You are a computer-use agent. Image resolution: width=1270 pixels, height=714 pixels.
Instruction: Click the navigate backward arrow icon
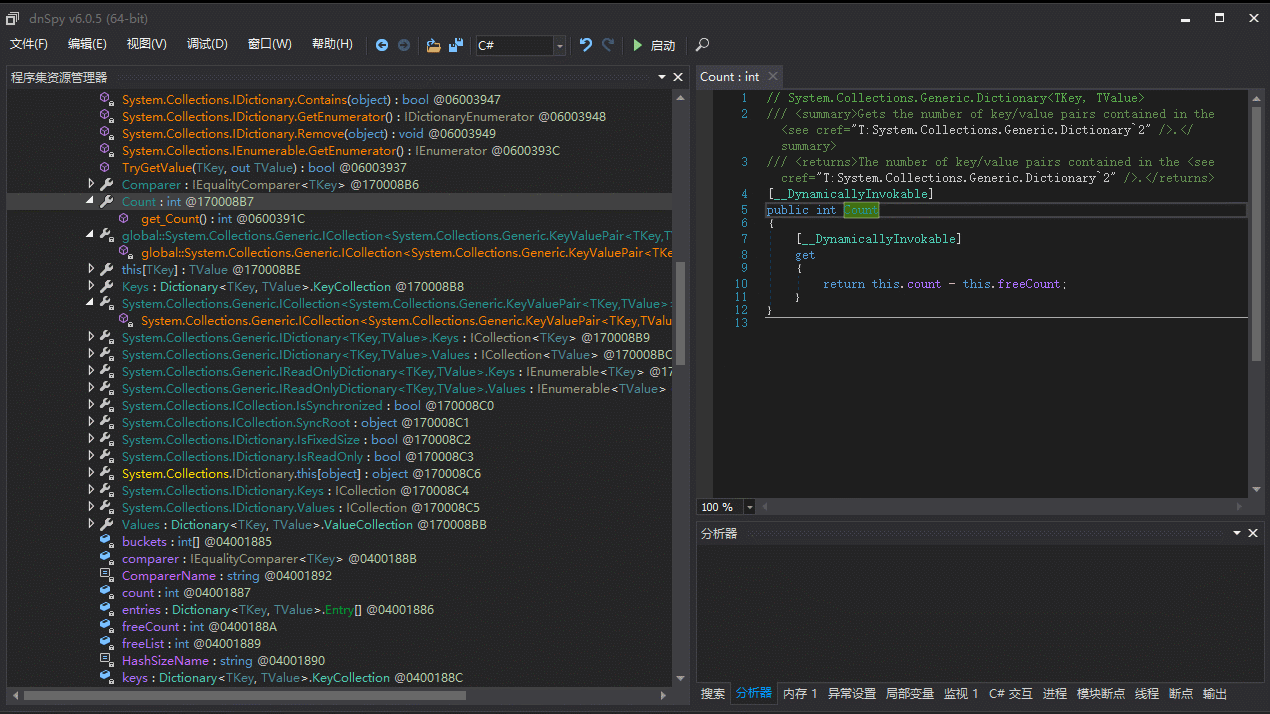[x=382, y=45]
